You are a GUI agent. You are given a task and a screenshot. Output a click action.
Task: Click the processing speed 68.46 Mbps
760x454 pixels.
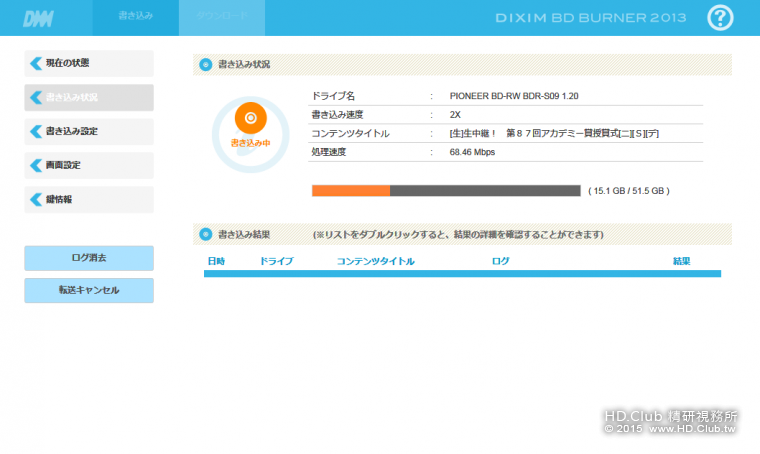(x=472, y=152)
